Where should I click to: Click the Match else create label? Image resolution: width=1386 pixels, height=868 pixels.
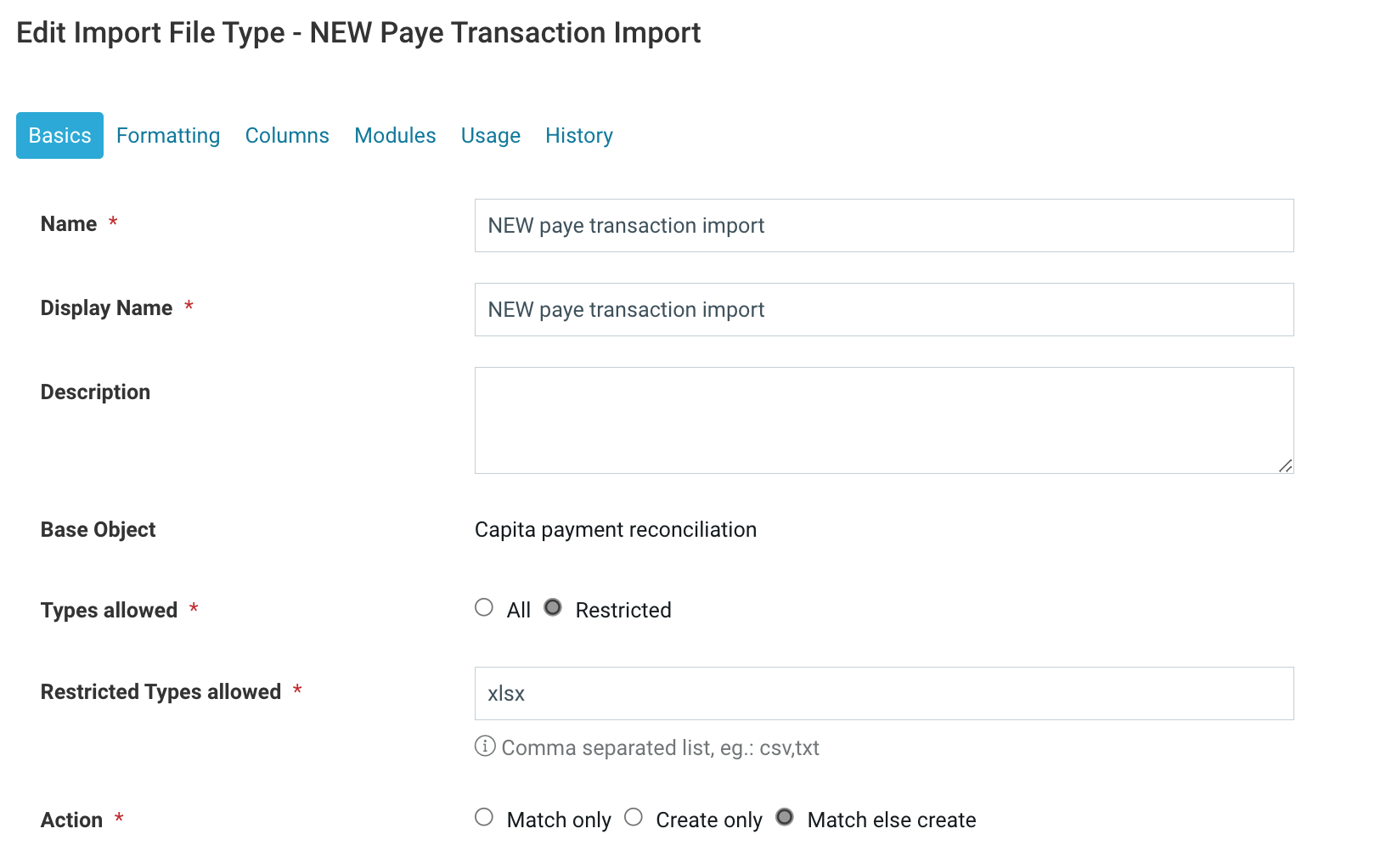(x=892, y=820)
